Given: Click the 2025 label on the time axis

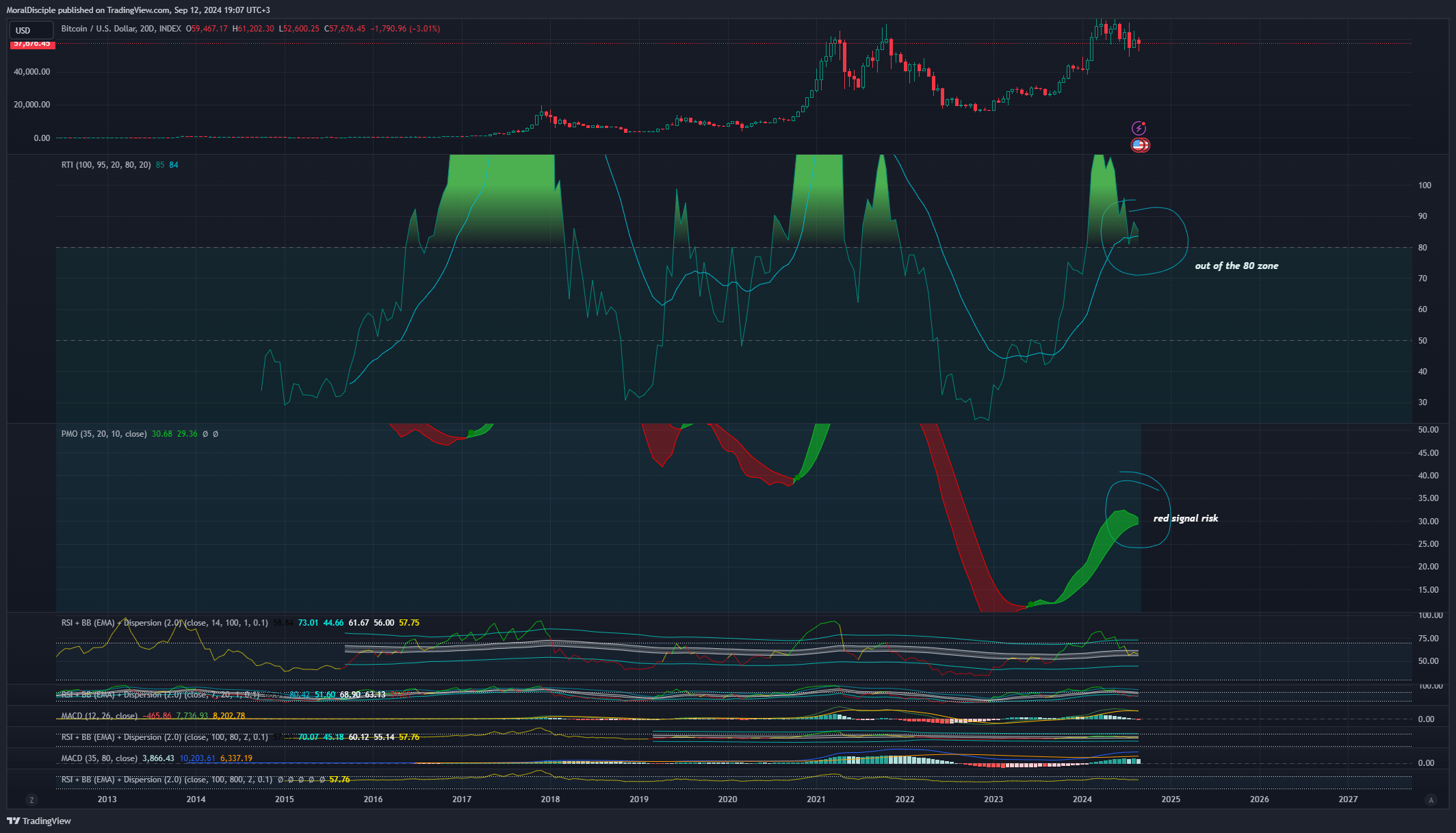Looking at the screenshot, I should (x=1171, y=799).
